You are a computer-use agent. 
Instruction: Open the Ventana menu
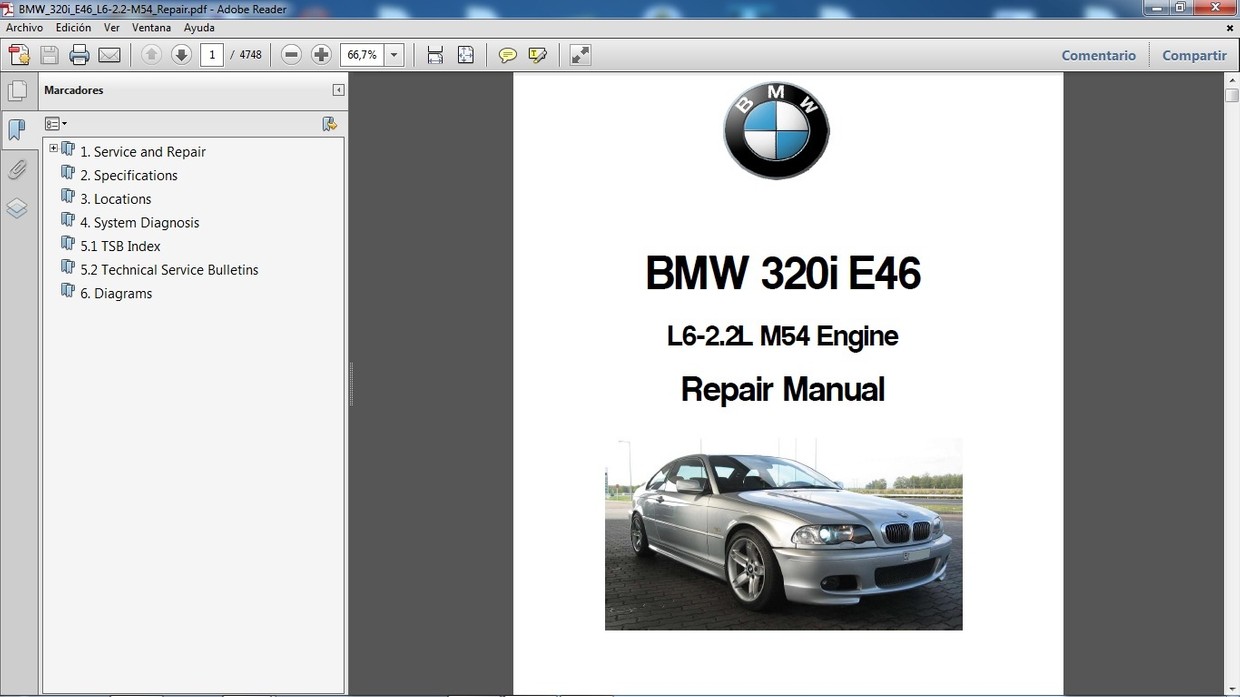[151, 28]
